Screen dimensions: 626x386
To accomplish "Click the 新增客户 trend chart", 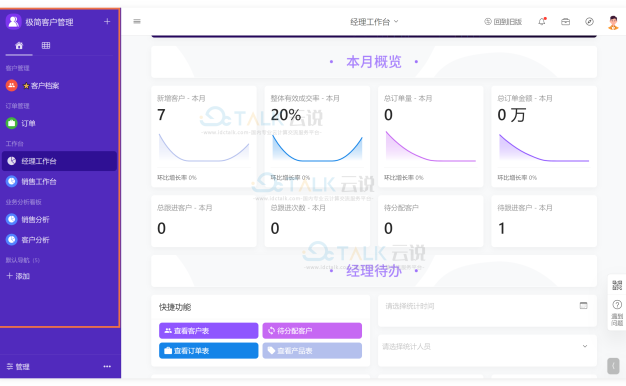I will (x=204, y=148).
